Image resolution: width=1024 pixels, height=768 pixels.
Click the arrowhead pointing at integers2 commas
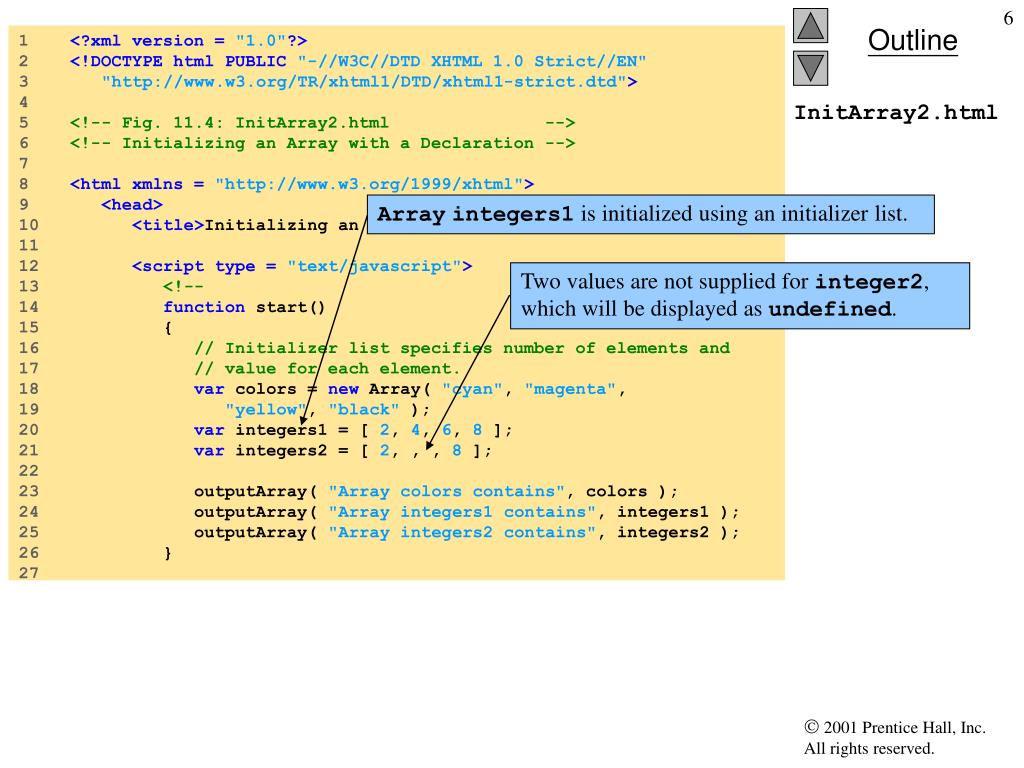(429, 445)
